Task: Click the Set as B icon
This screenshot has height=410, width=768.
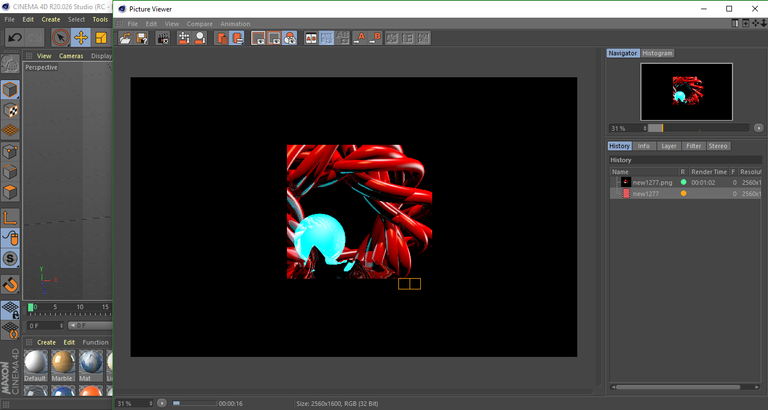Action: [x=375, y=38]
